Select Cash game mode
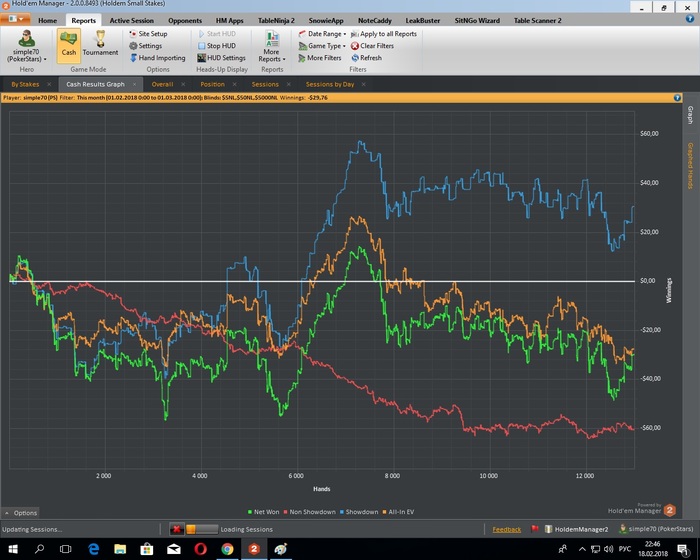700x560 pixels. (69, 45)
